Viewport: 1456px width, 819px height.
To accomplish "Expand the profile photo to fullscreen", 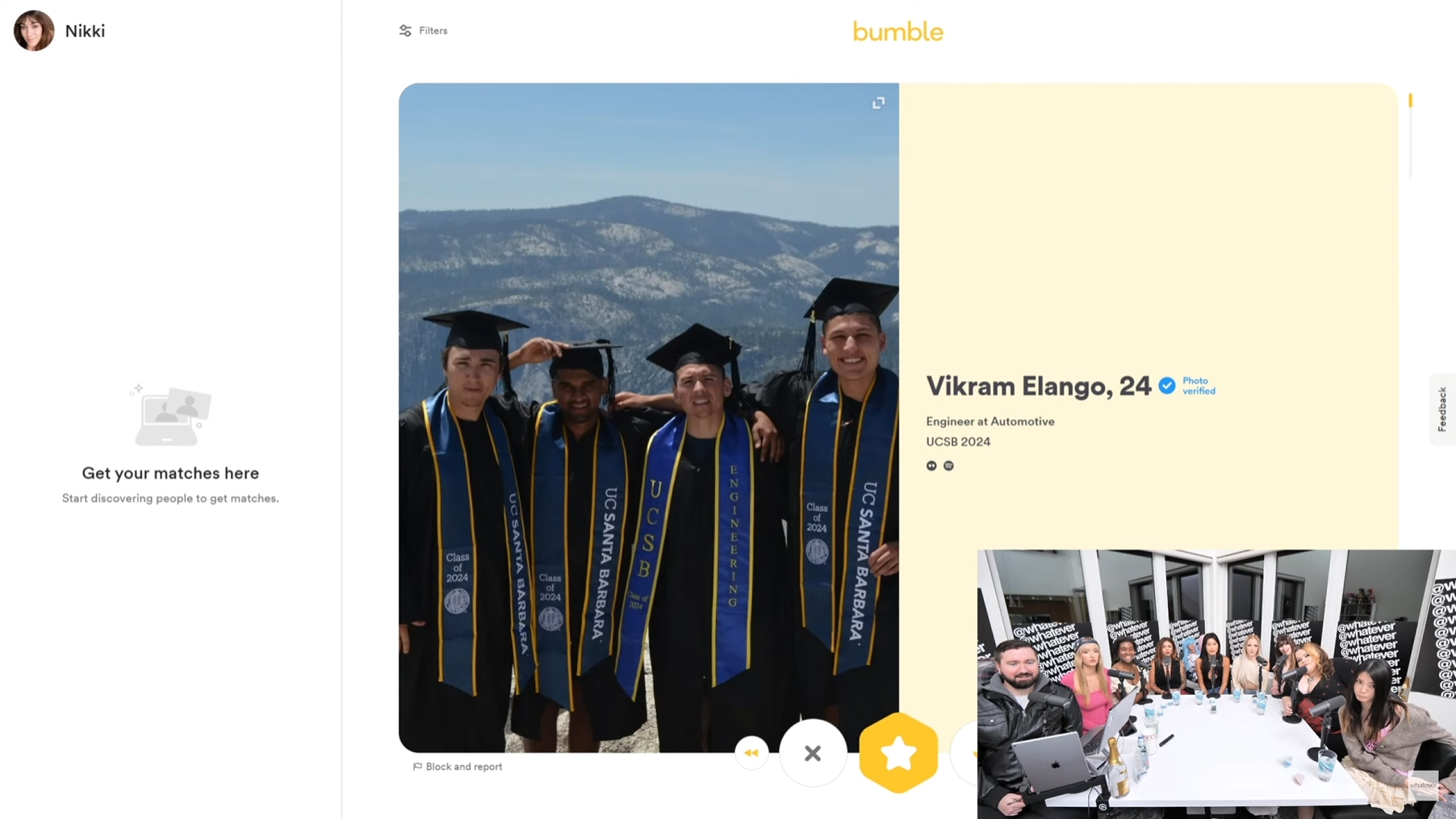I will coord(878,102).
